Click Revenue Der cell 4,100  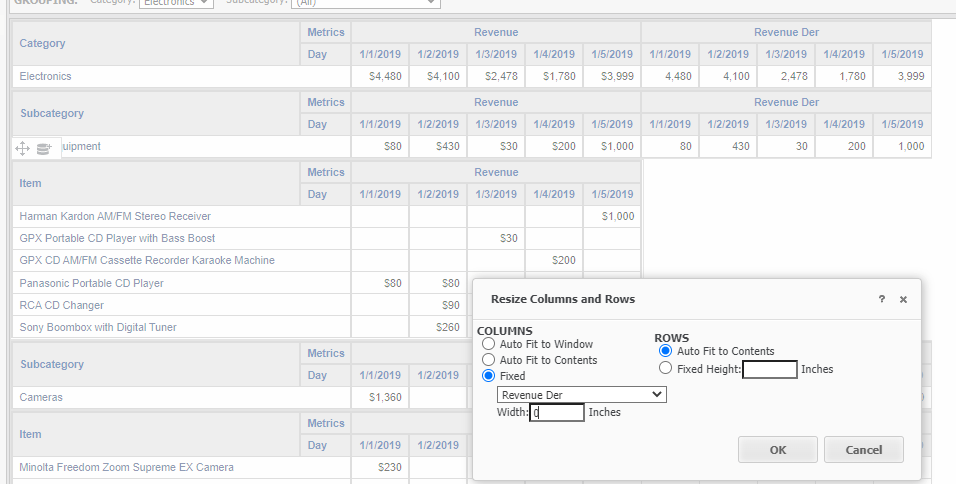[x=728, y=76]
